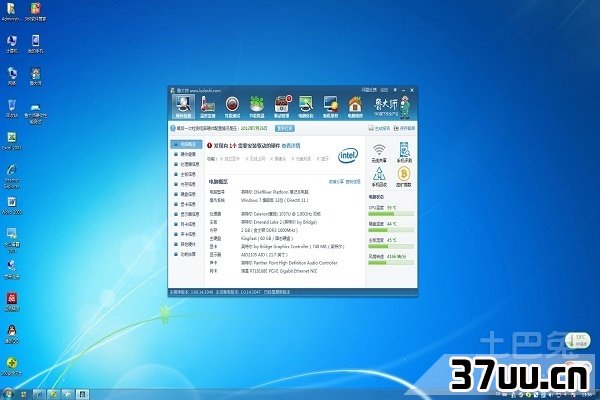Select 硬件健康 hardware health in sidebar
Screen dimensions: 600x400
coord(186,154)
